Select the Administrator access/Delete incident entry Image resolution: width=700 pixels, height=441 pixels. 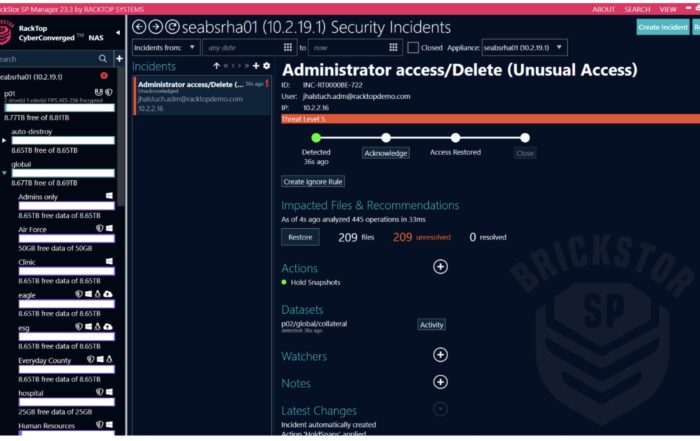(202, 96)
